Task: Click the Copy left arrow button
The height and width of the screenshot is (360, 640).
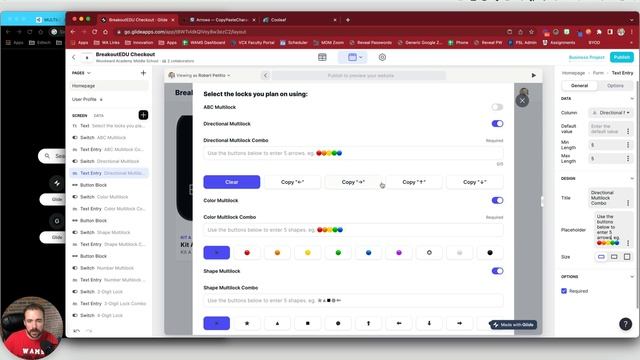Action: click(292, 182)
